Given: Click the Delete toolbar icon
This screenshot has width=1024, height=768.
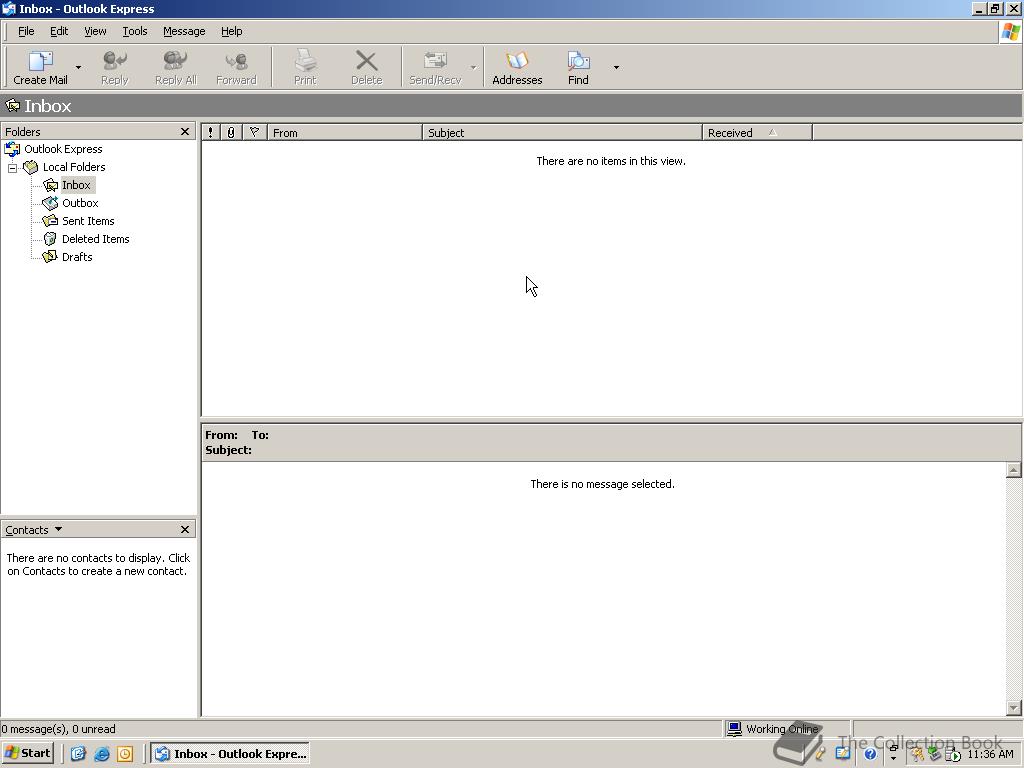Looking at the screenshot, I should 366,67.
